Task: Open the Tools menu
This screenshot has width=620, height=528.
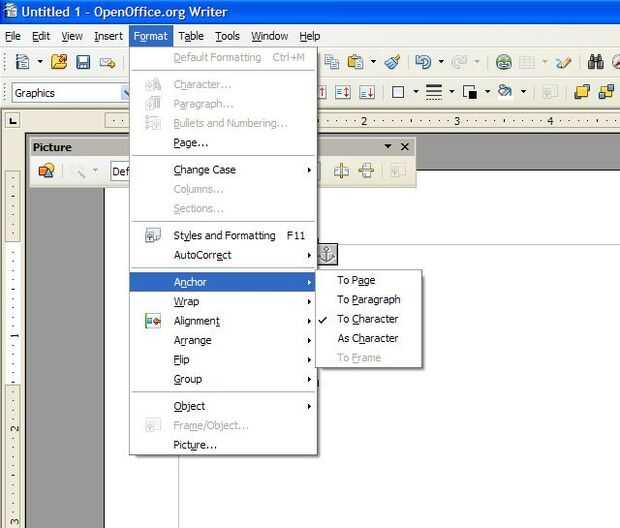Action: [x=227, y=36]
